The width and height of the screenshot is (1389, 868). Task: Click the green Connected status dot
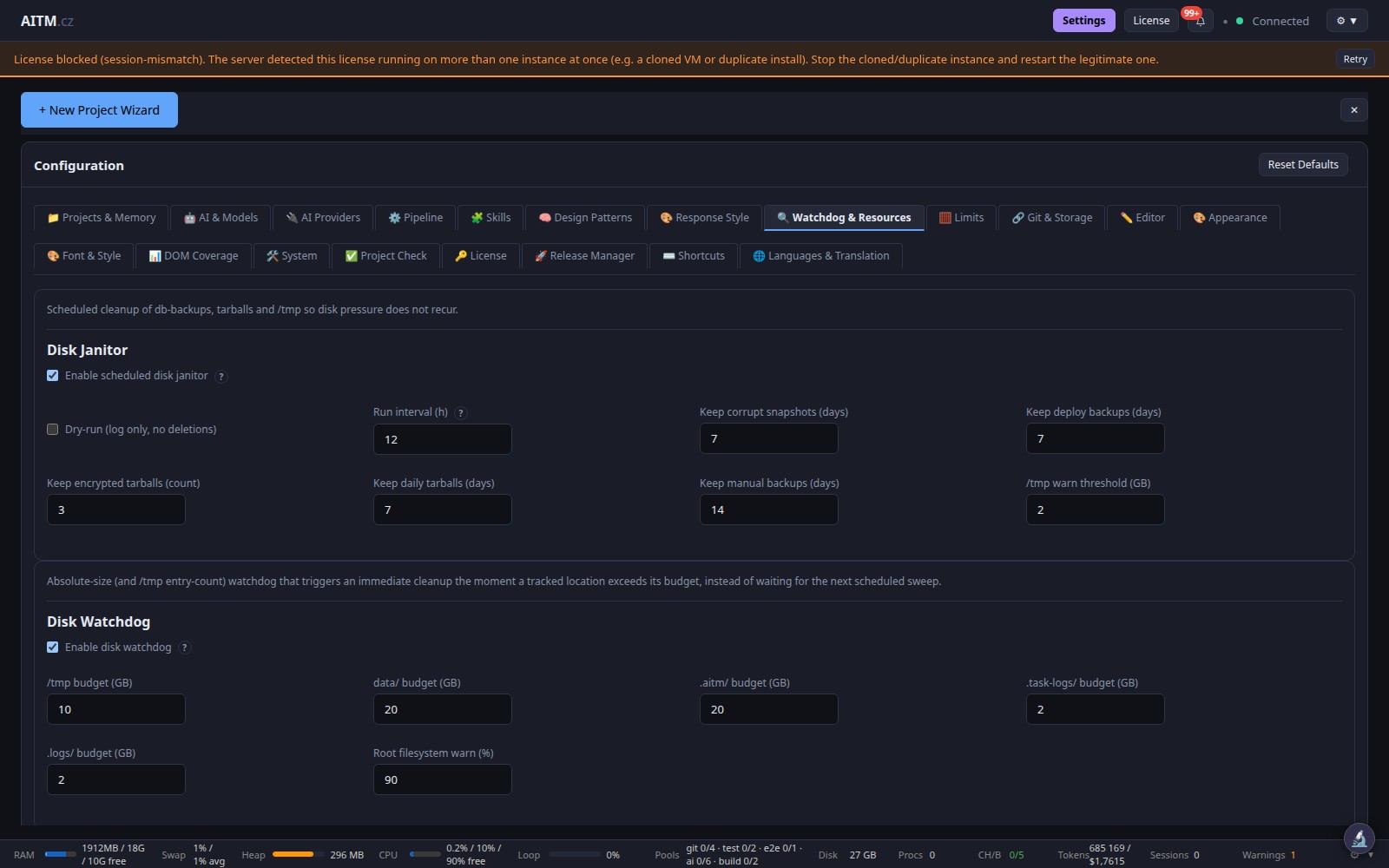(1240, 21)
